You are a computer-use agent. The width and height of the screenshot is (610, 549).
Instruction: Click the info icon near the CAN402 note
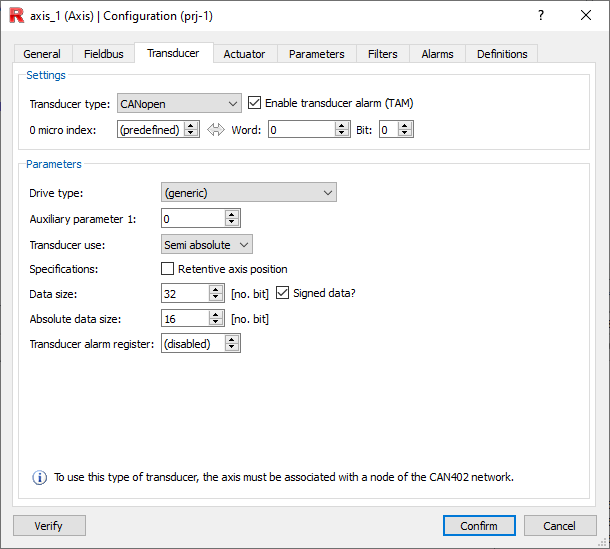39,477
